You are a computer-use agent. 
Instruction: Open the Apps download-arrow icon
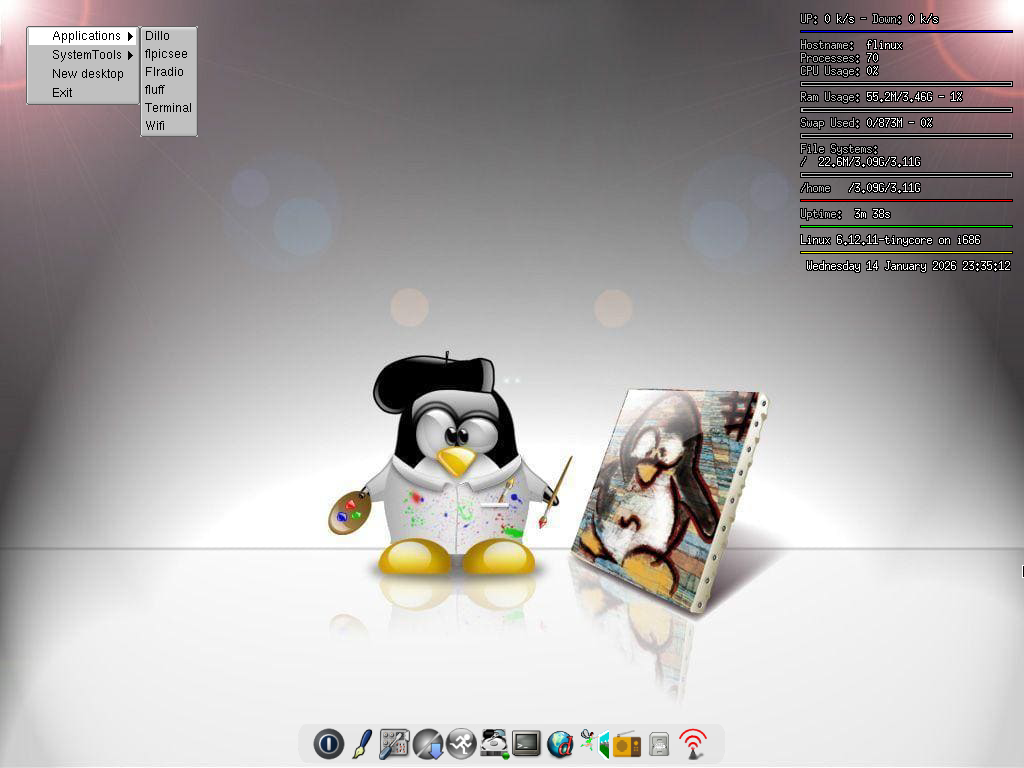[x=428, y=744]
